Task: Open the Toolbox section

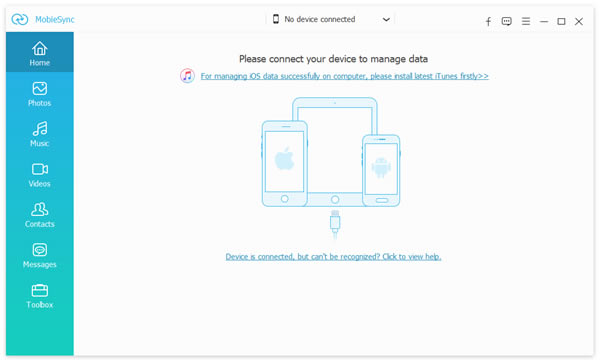Action: point(40,296)
